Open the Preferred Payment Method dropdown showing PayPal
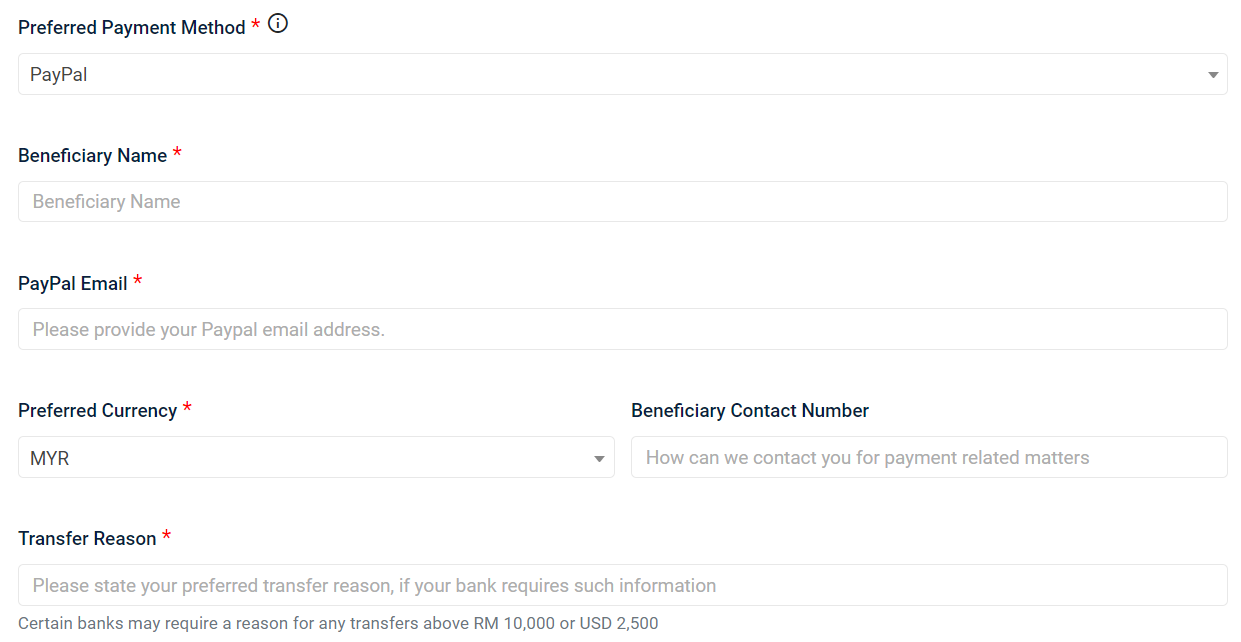Viewport: 1241px width, 642px height. [x=622, y=74]
